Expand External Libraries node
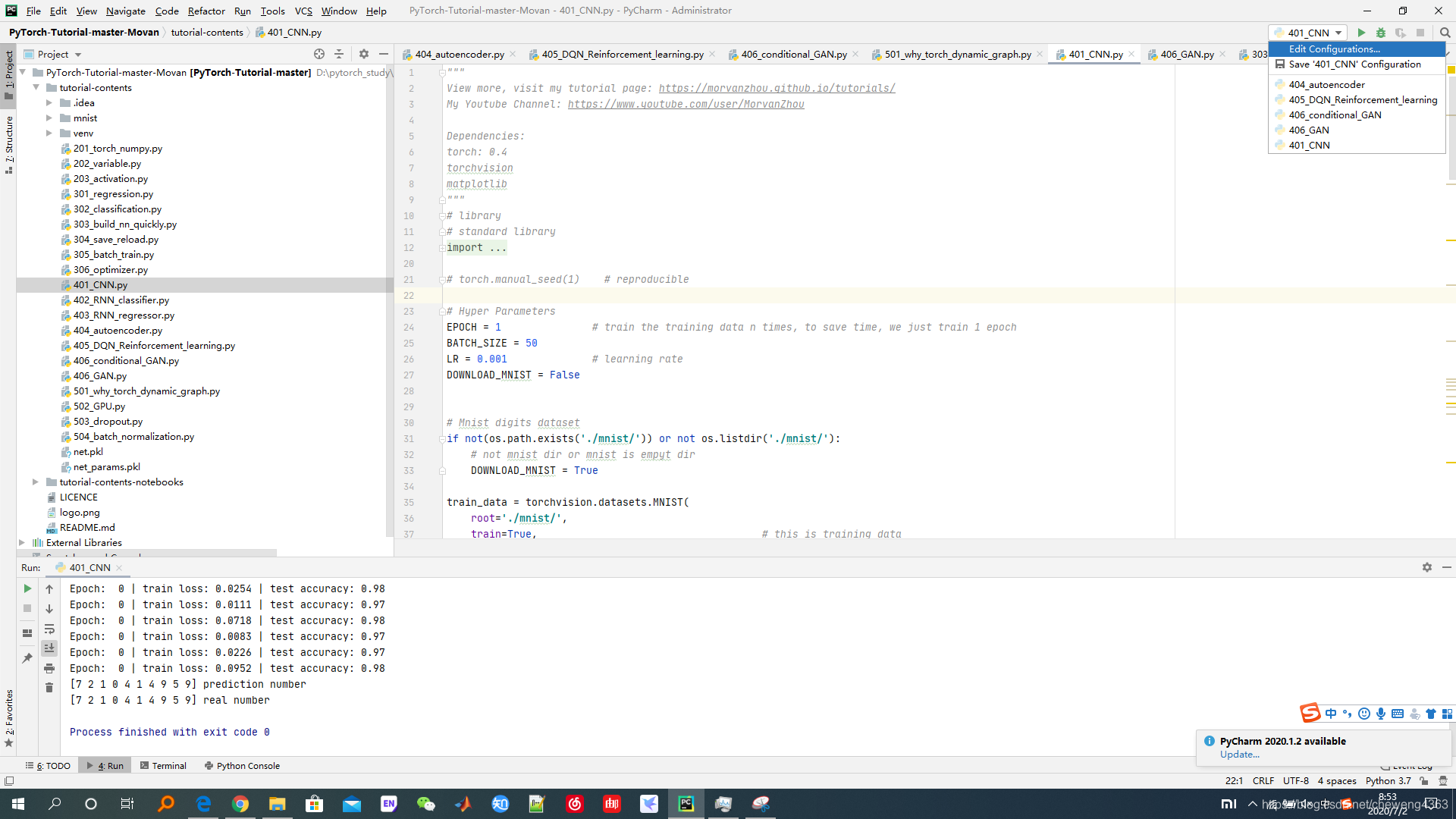 [x=22, y=542]
